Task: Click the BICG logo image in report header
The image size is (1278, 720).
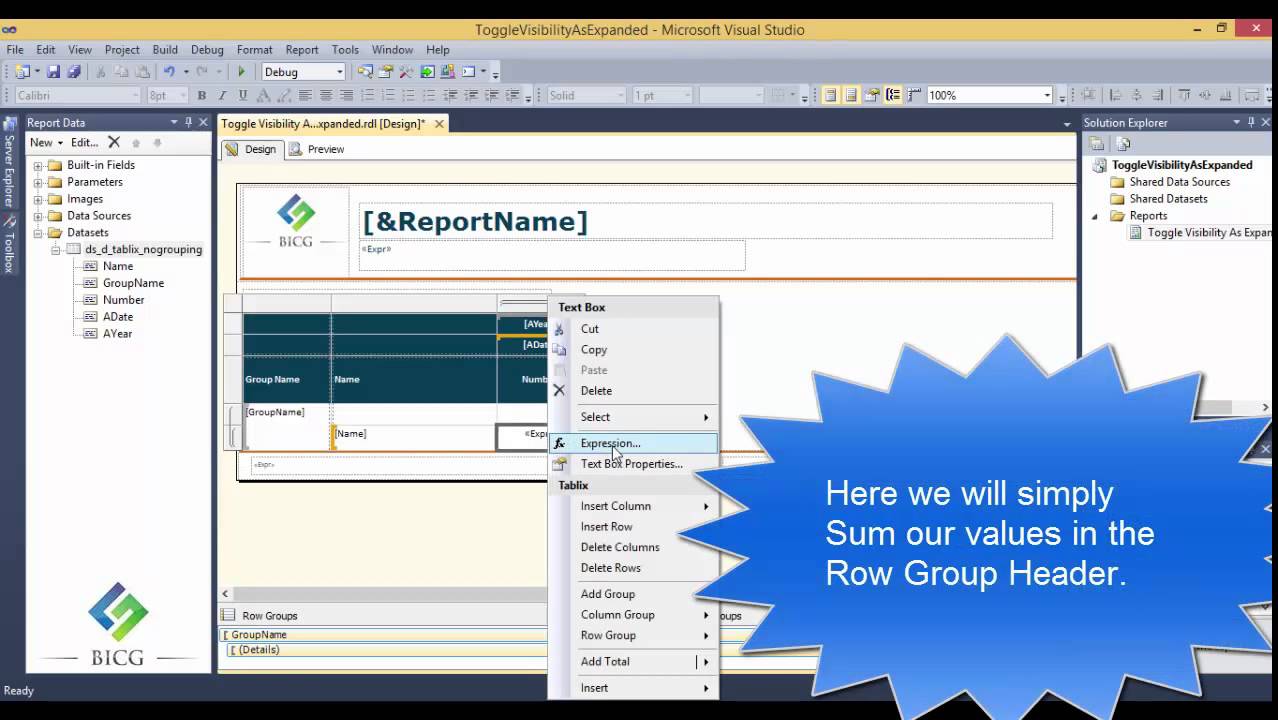Action: (296, 221)
